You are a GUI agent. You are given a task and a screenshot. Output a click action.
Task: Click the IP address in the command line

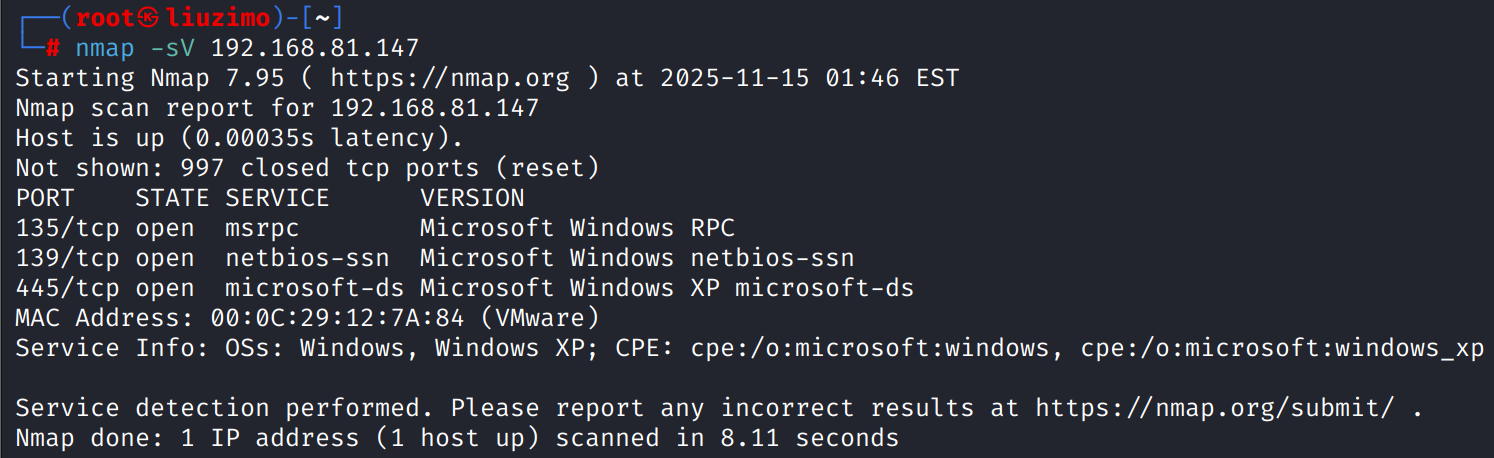click(x=314, y=47)
